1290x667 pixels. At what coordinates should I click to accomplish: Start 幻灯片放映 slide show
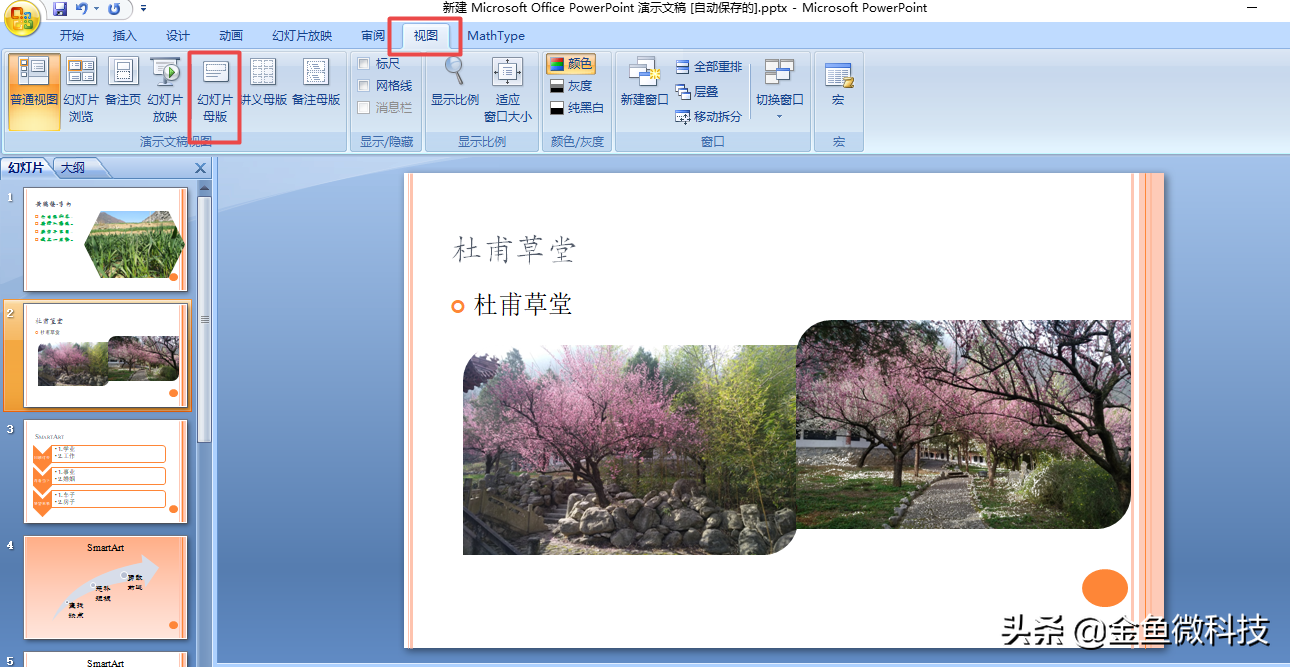click(165, 91)
